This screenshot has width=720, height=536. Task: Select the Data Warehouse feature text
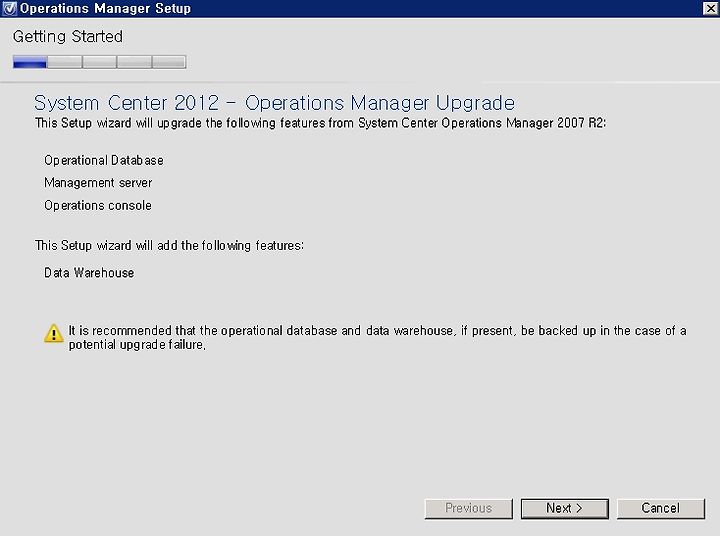pyautogui.click(x=89, y=273)
